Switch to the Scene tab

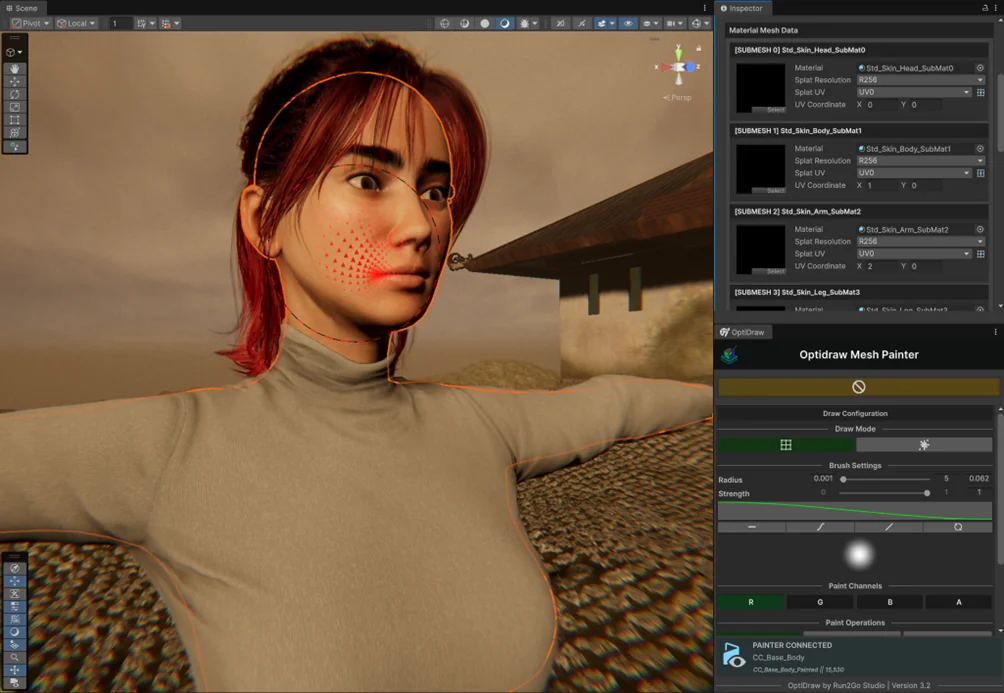(22, 8)
